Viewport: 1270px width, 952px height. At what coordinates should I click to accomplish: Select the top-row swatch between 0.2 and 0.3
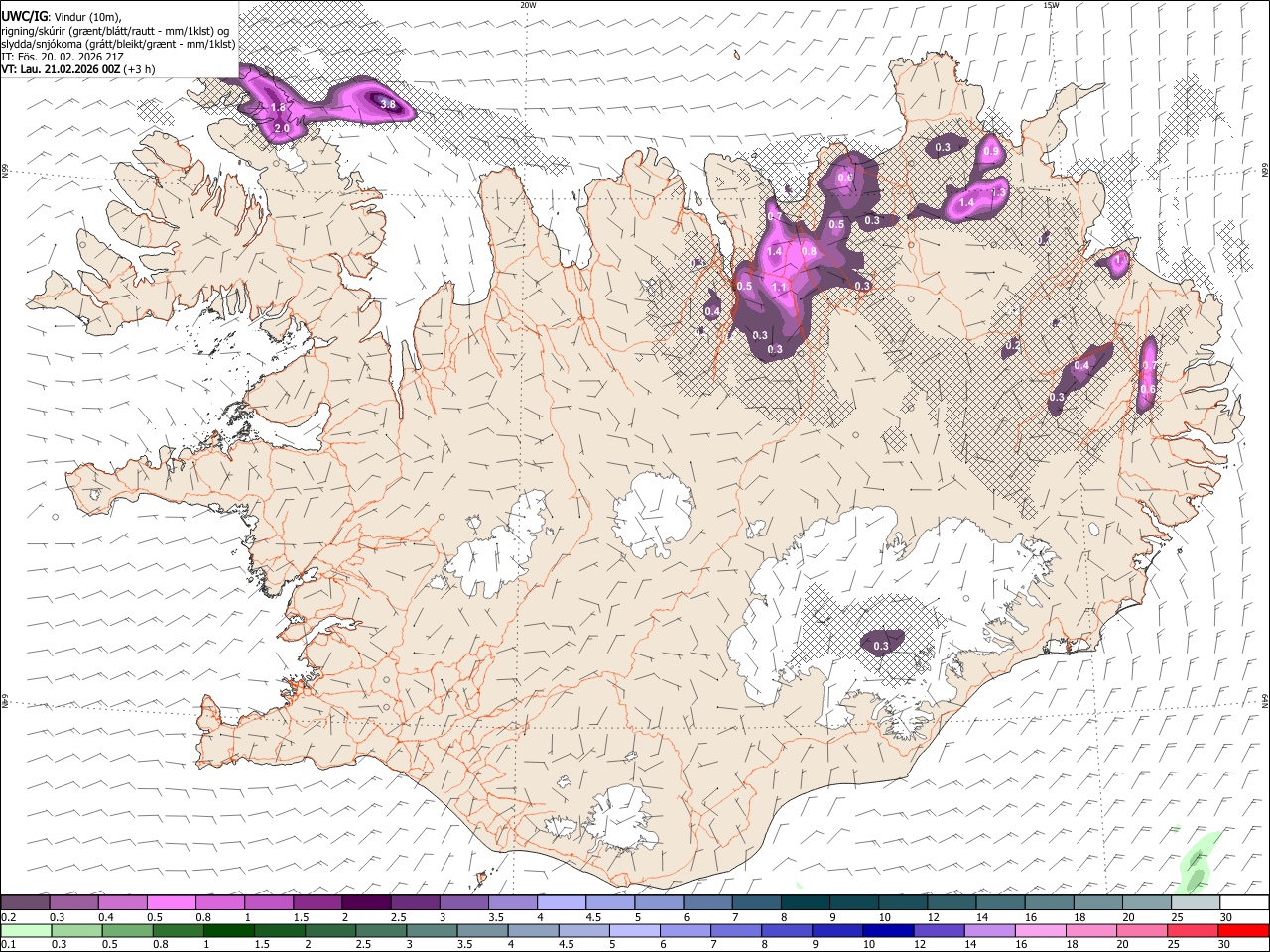[25, 903]
